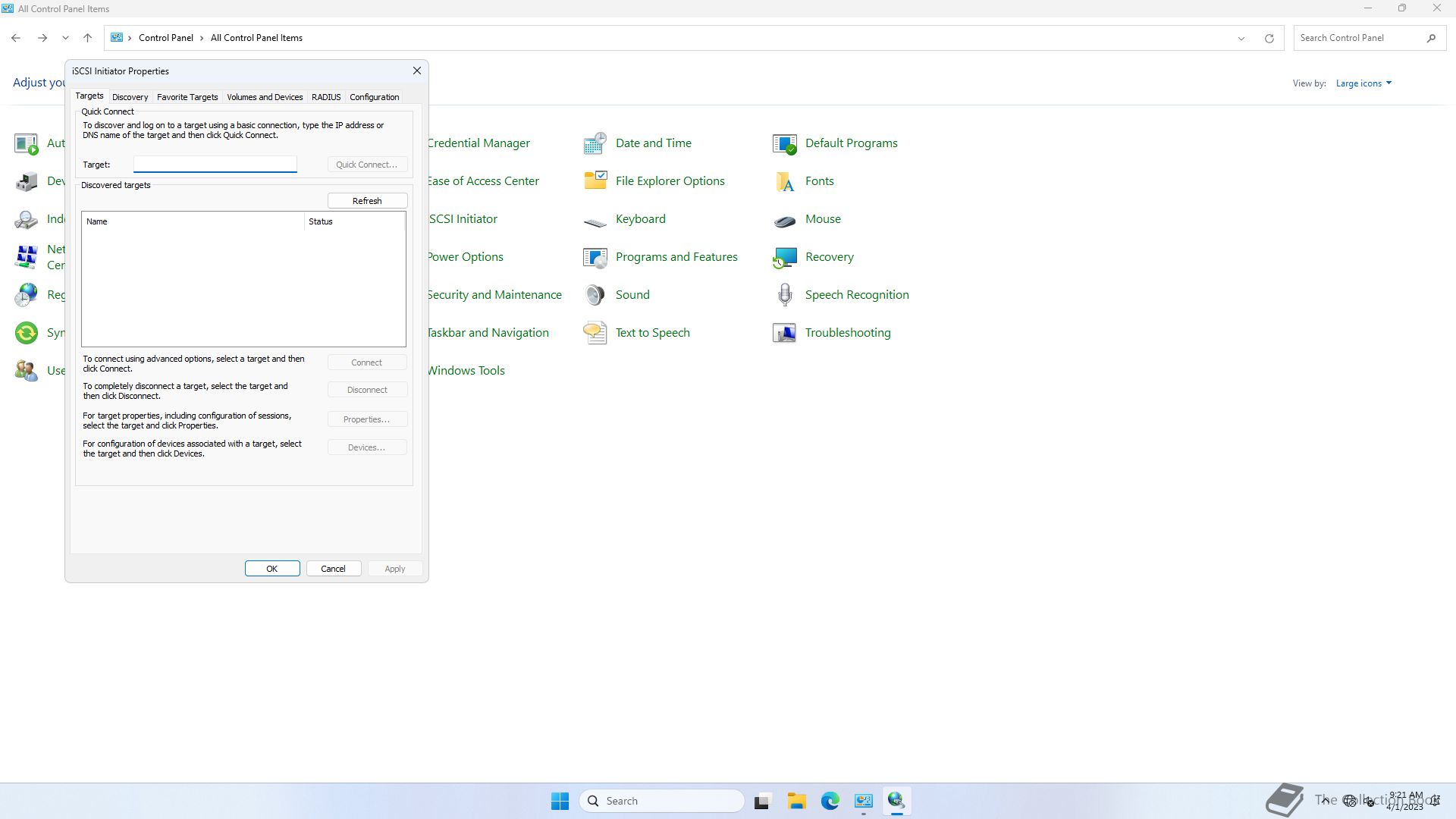Click the Windows Start button on taskbar

click(x=560, y=801)
